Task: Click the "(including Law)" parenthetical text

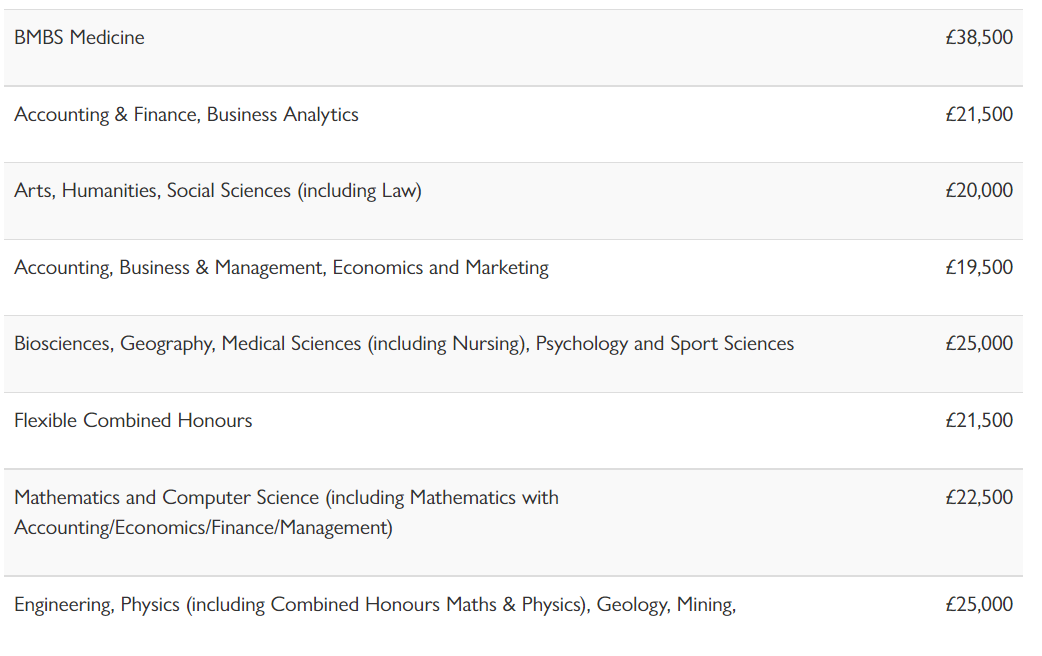Action: [359, 191]
